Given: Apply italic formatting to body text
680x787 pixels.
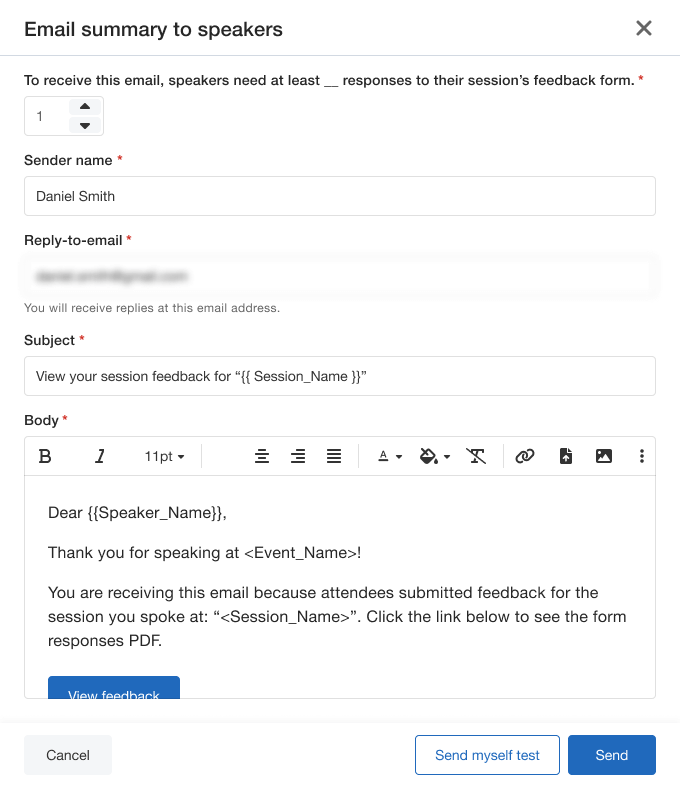Looking at the screenshot, I should [100, 456].
